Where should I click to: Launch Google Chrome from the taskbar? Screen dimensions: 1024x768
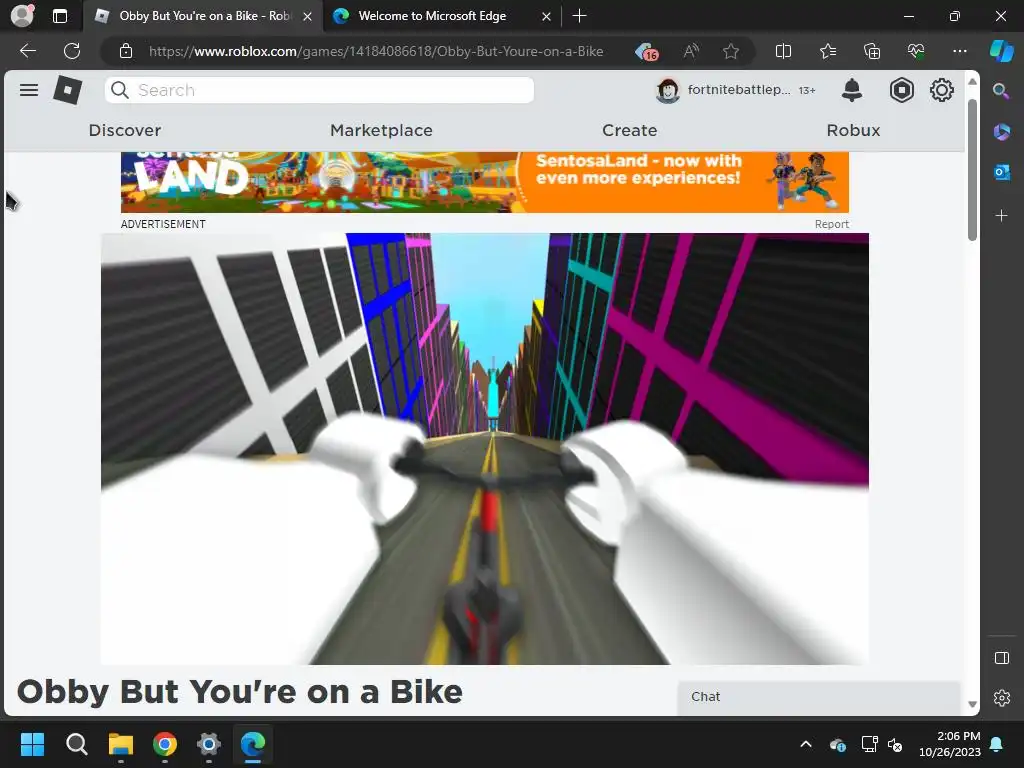[x=165, y=744]
